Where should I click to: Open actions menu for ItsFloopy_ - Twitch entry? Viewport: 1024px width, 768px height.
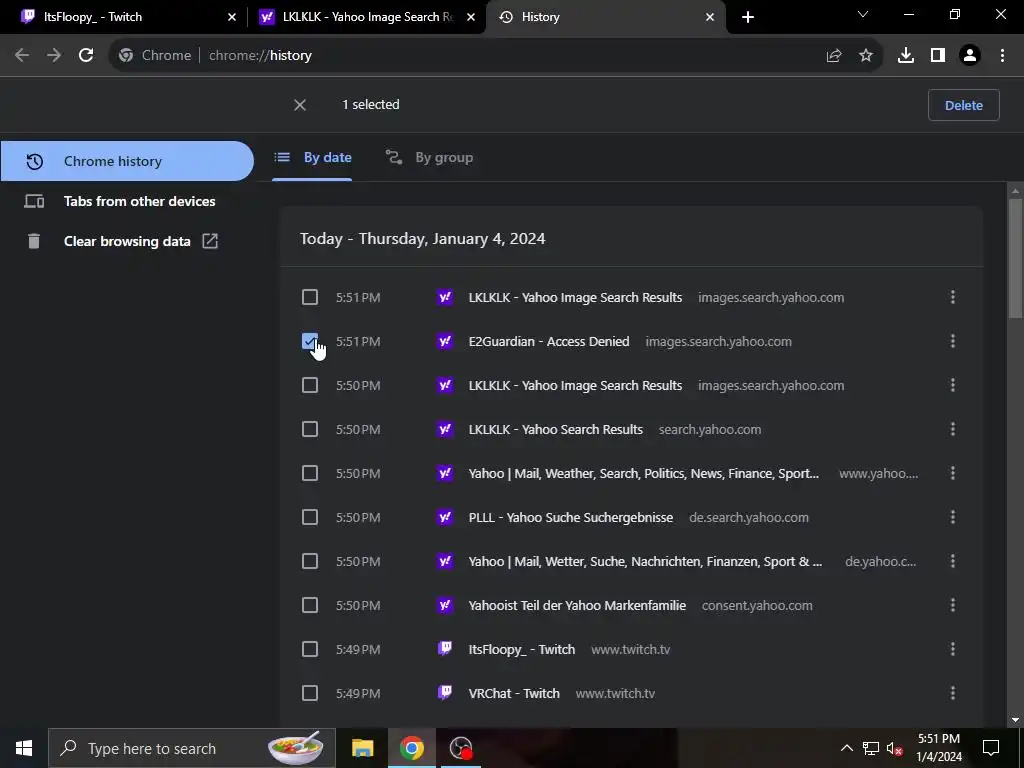pos(953,649)
